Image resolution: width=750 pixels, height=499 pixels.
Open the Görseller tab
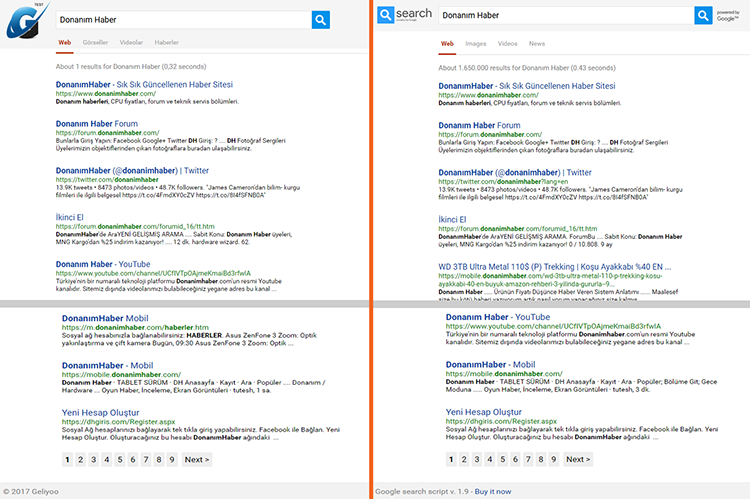point(95,43)
